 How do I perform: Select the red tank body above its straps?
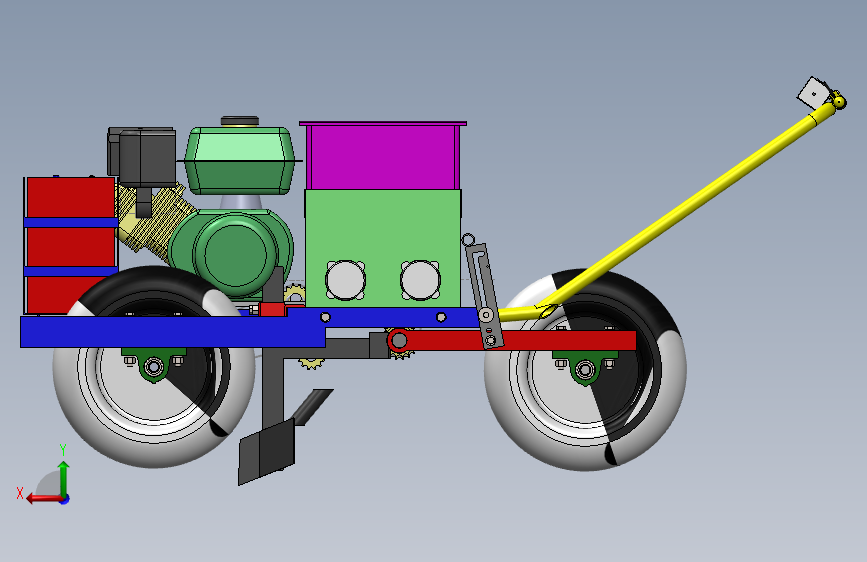tap(70, 197)
